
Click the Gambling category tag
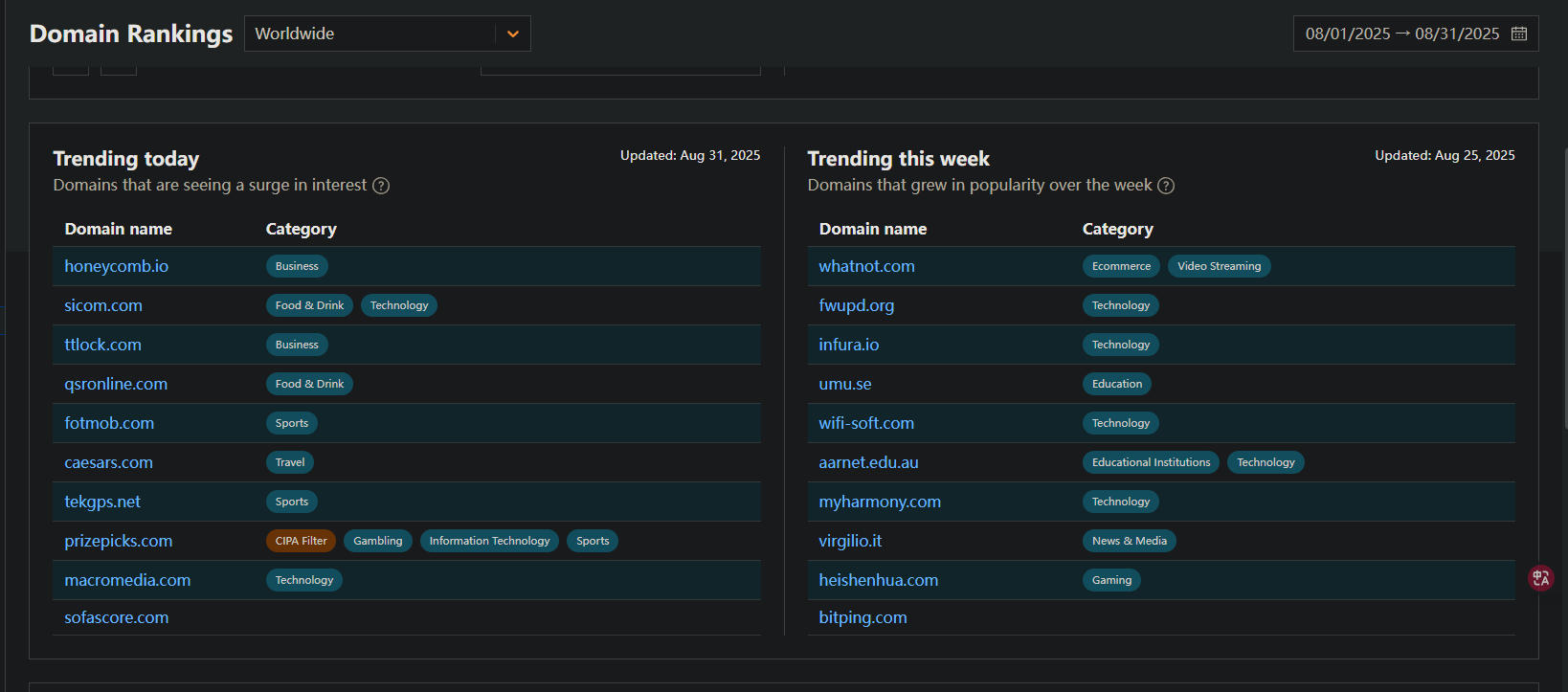(x=377, y=541)
